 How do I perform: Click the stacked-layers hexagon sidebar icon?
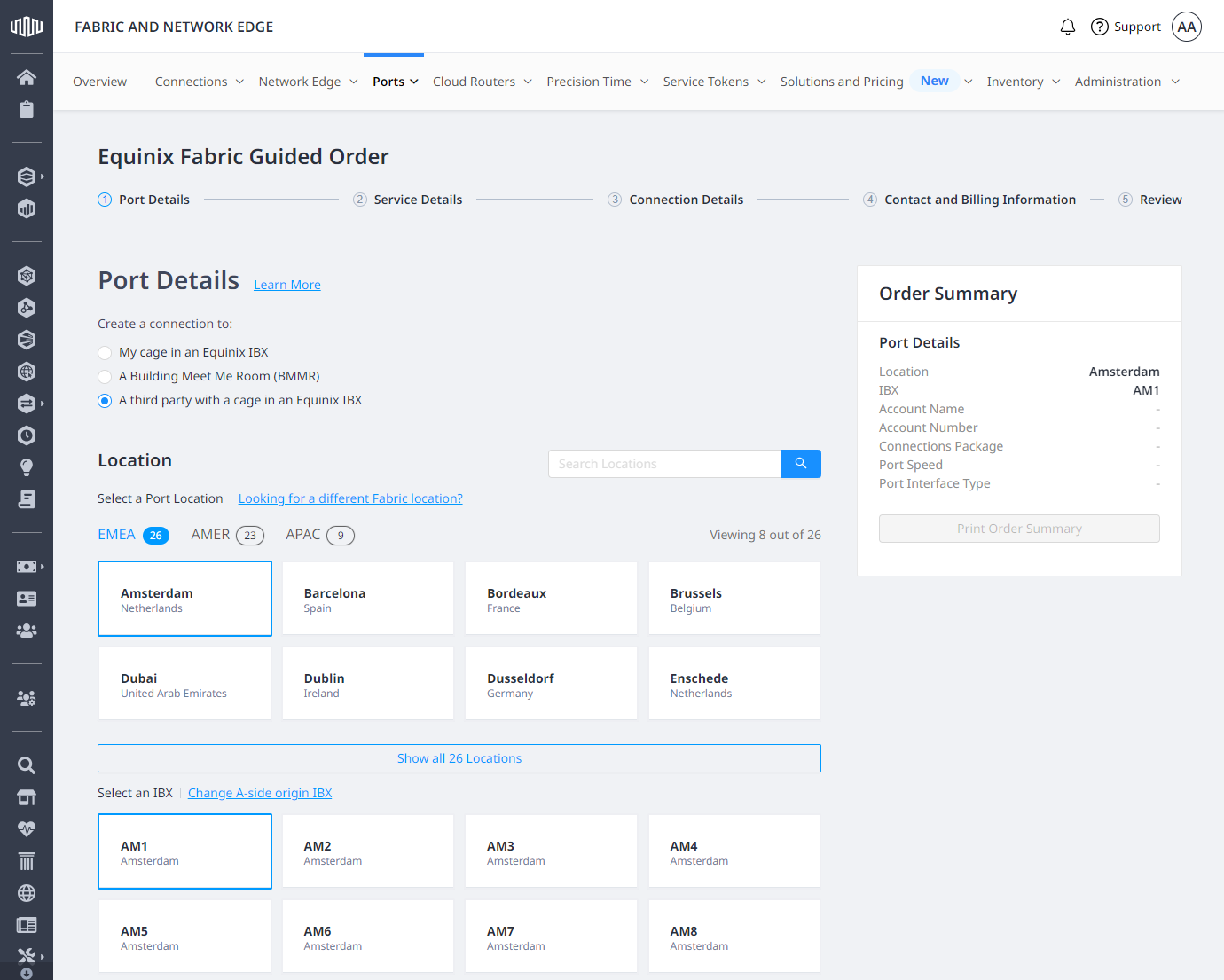click(x=27, y=176)
